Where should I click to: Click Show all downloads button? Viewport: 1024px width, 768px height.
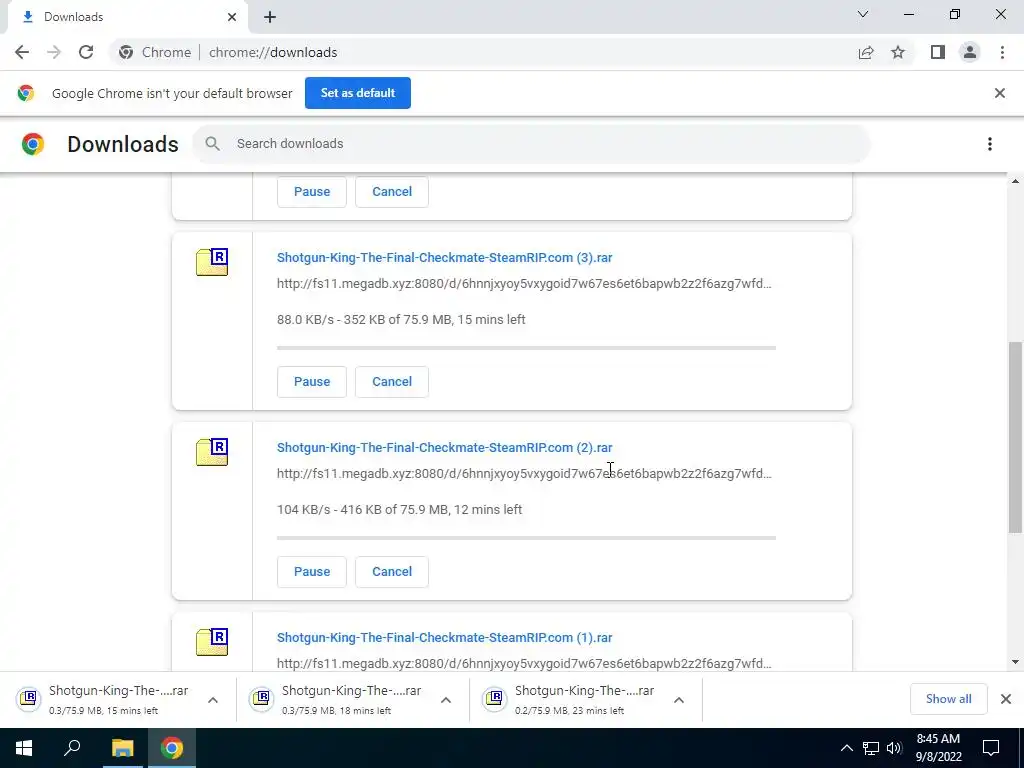(x=948, y=699)
